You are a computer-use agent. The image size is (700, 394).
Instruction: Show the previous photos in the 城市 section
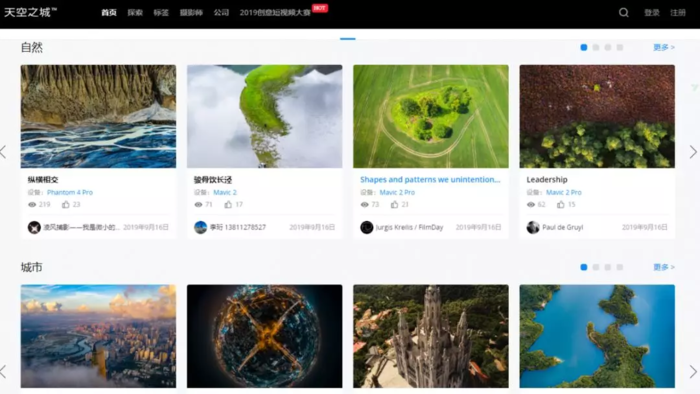point(4,371)
